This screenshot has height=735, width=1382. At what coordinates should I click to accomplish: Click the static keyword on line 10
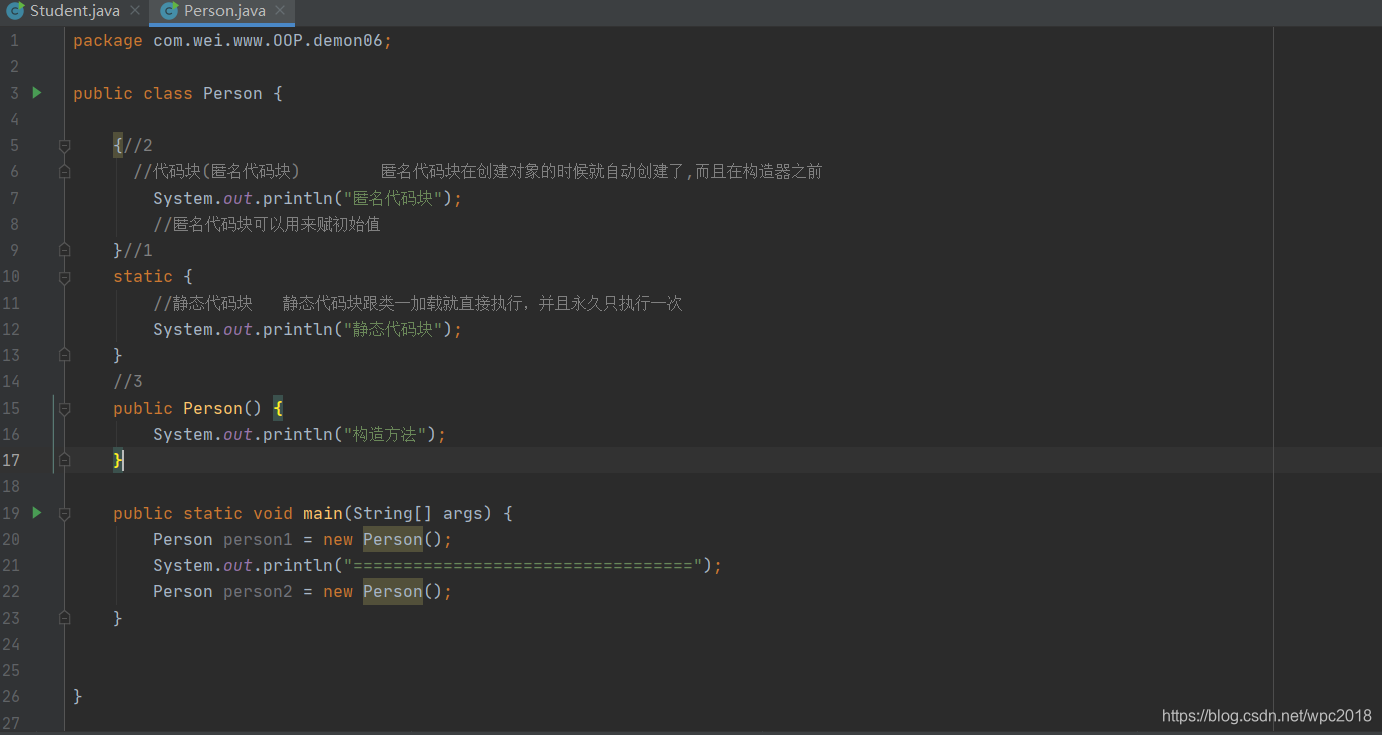coord(143,277)
